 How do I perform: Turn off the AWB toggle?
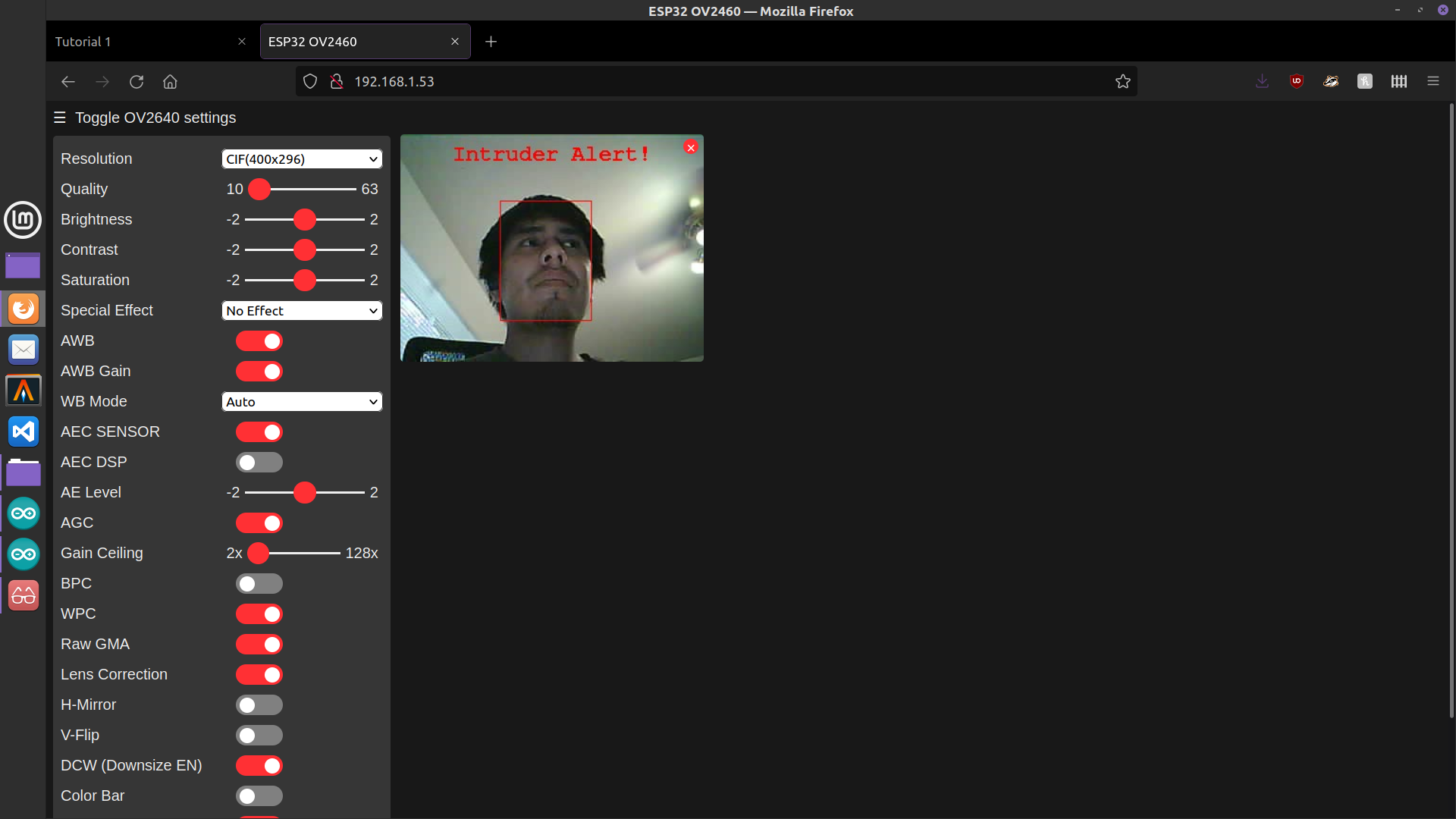[259, 341]
